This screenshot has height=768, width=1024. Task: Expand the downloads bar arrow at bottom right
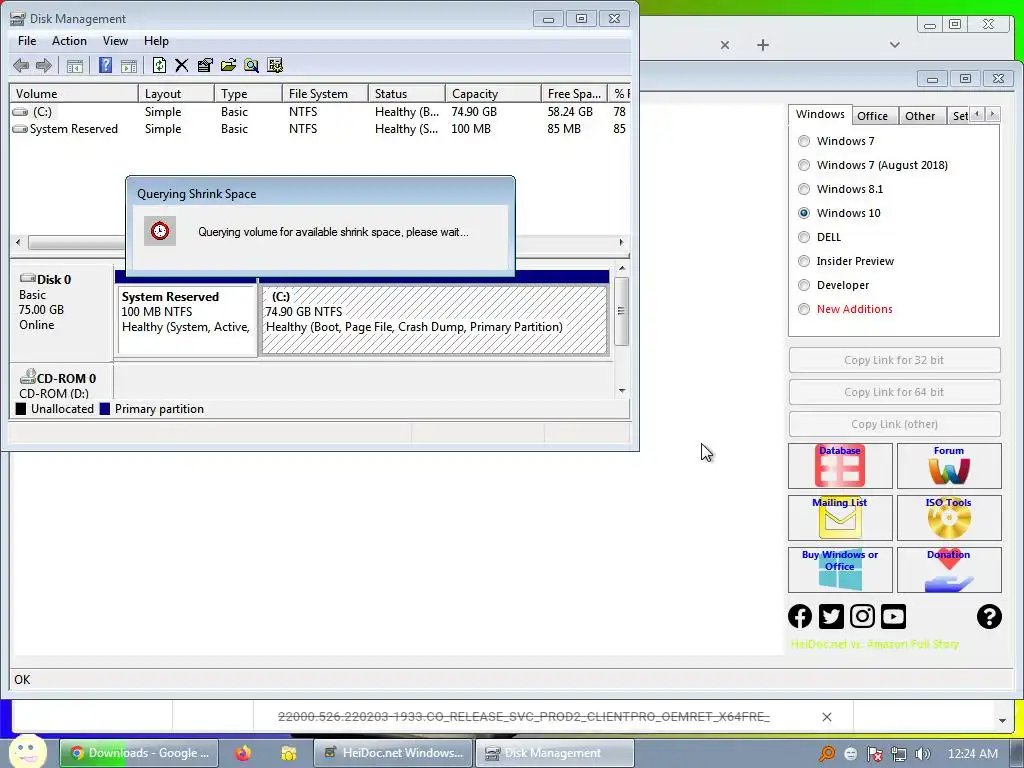click(1002, 720)
